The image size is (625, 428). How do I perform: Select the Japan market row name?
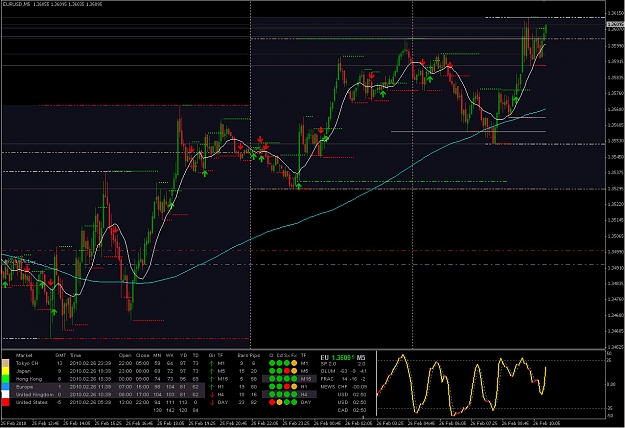click(x=23, y=371)
